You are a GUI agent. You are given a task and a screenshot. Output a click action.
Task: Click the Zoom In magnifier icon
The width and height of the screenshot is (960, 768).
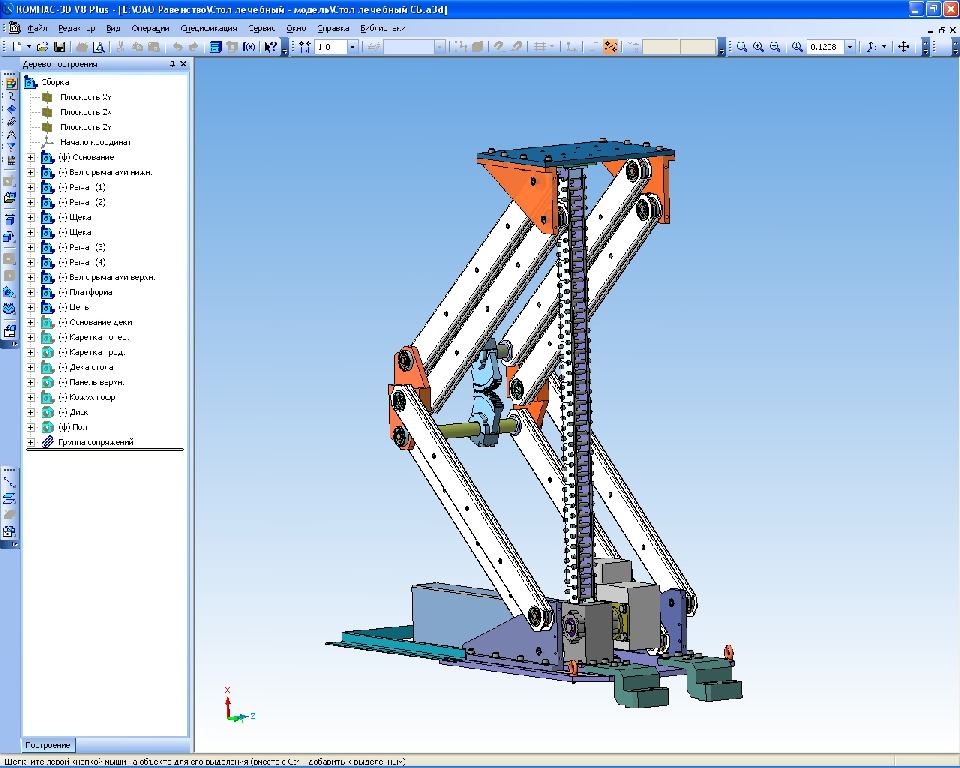tap(759, 47)
